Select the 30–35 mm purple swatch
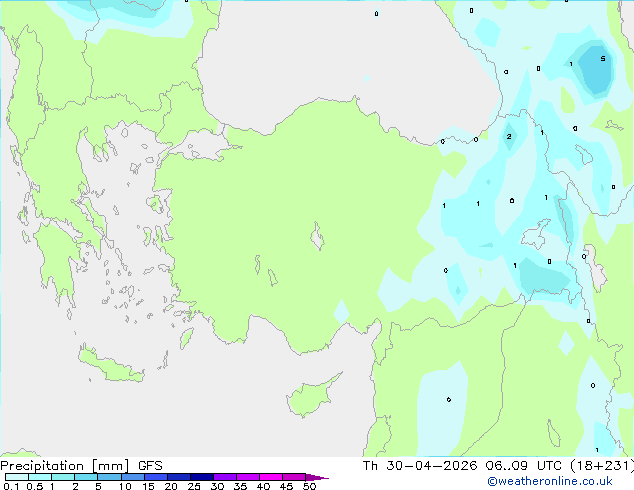Viewport: 634px width, 490px height. click(225, 477)
